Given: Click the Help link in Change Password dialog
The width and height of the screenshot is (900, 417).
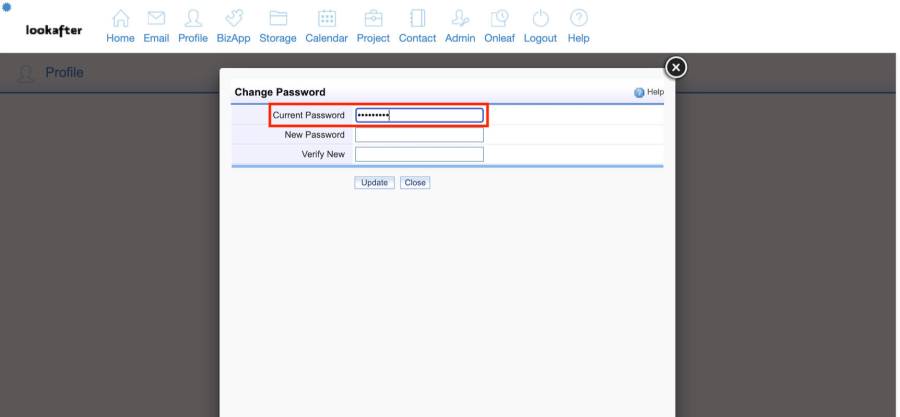Looking at the screenshot, I should [x=649, y=92].
